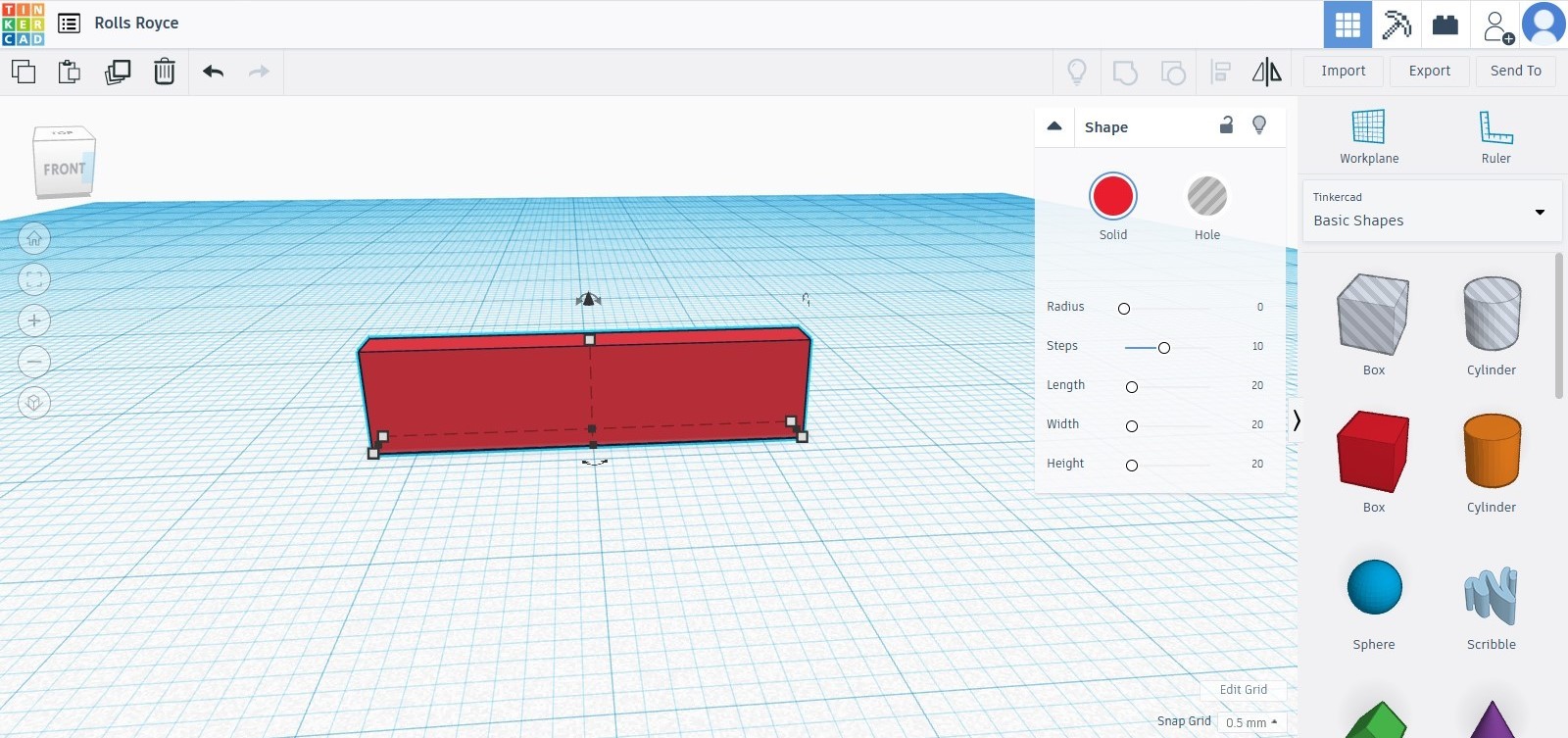Click the shapes panel scrollbar
The image size is (1568, 738).
(1559, 326)
